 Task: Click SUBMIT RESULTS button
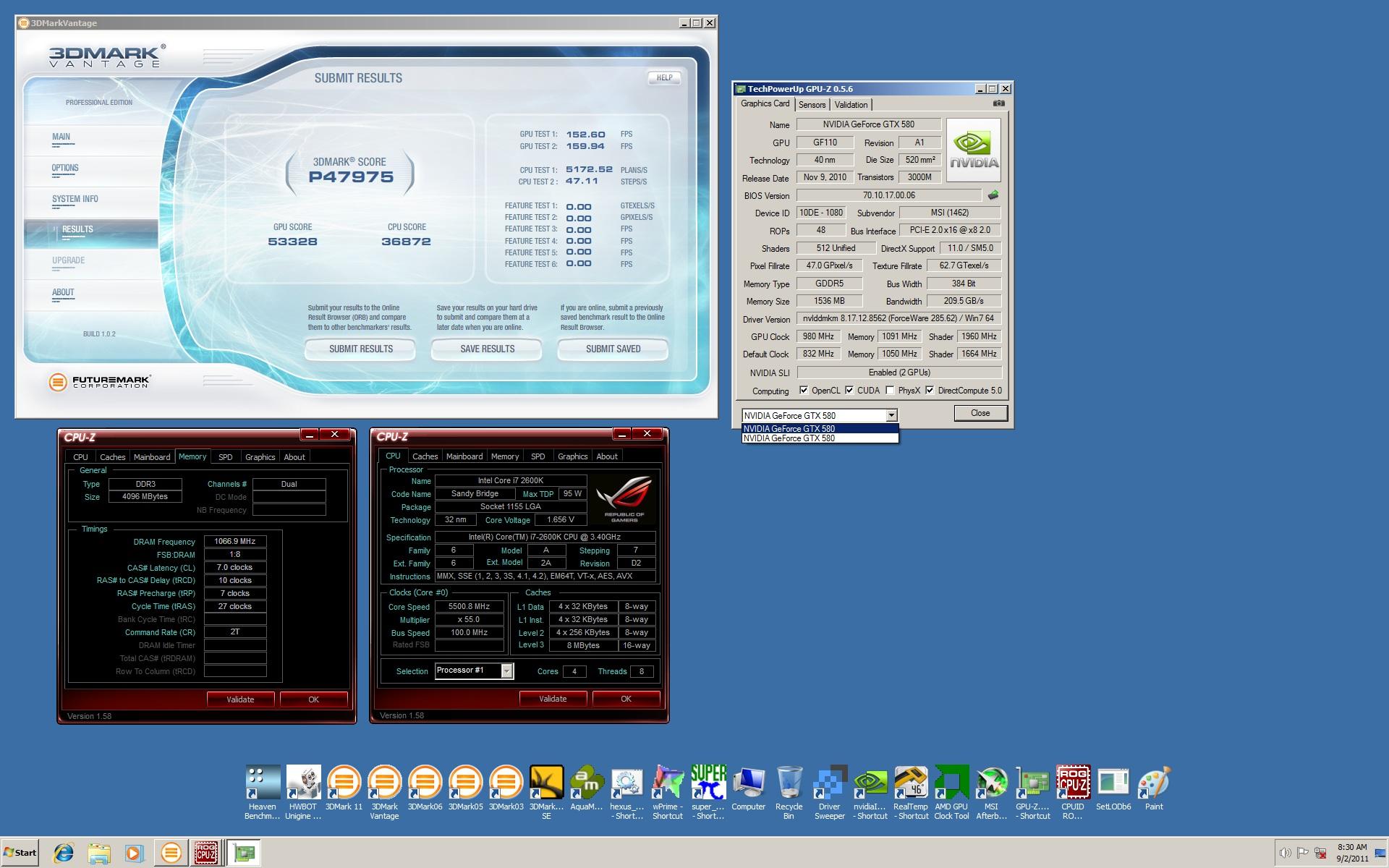pos(360,349)
